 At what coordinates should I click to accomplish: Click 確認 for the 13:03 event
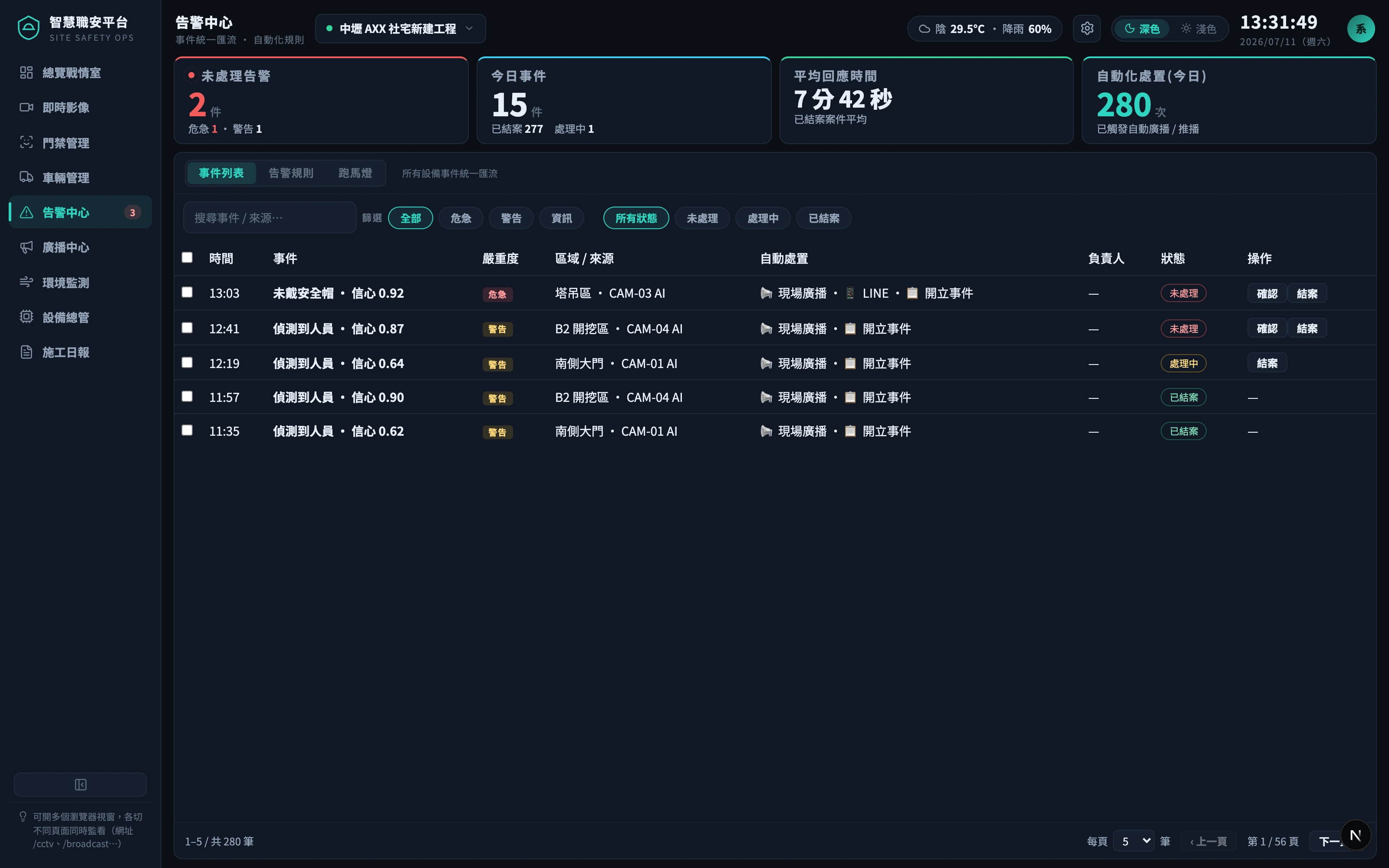(x=1267, y=293)
